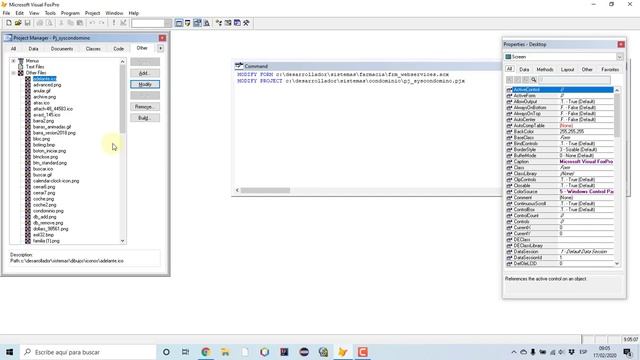Open the Tools menu
The image size is (640, 360).
tap(50, 13)
